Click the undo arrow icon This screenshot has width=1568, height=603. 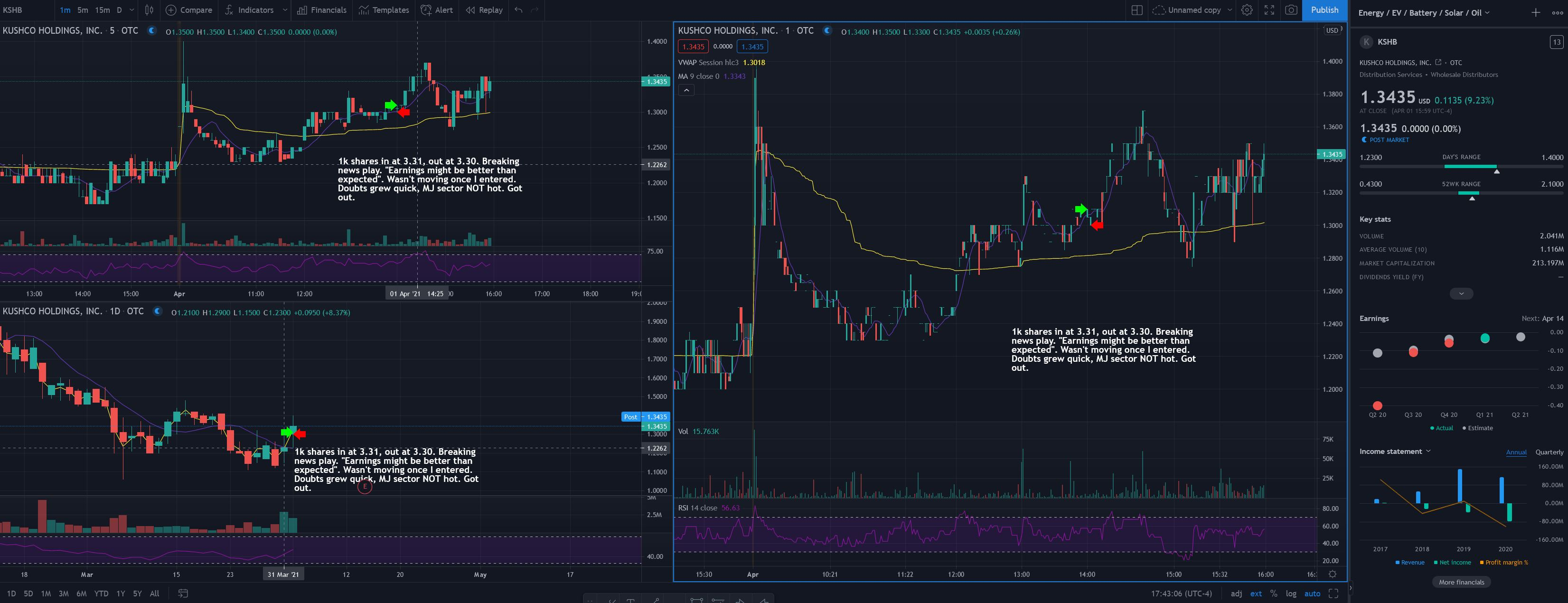coord(518,10)
